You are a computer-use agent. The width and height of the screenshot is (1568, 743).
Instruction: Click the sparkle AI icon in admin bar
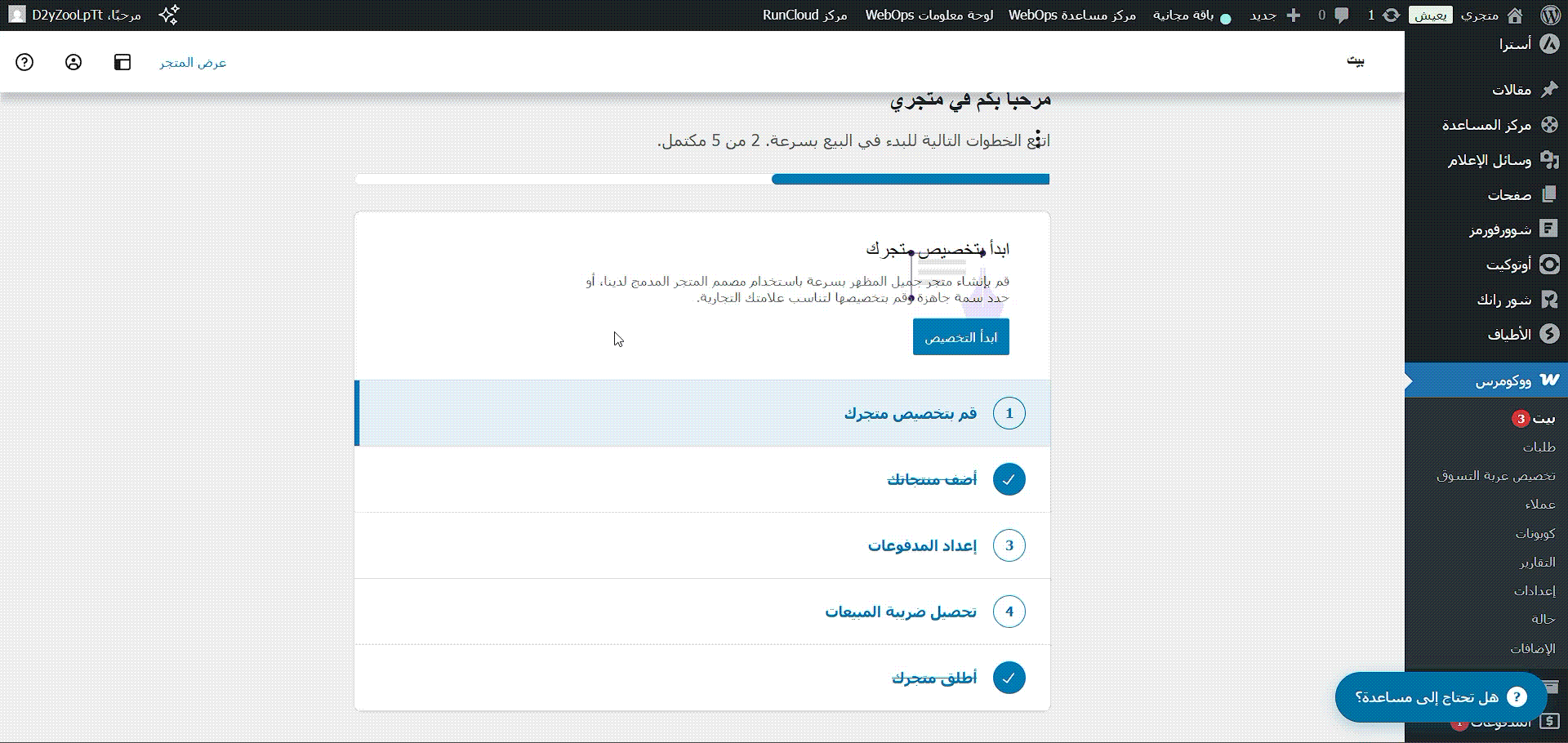click(169, 15)
